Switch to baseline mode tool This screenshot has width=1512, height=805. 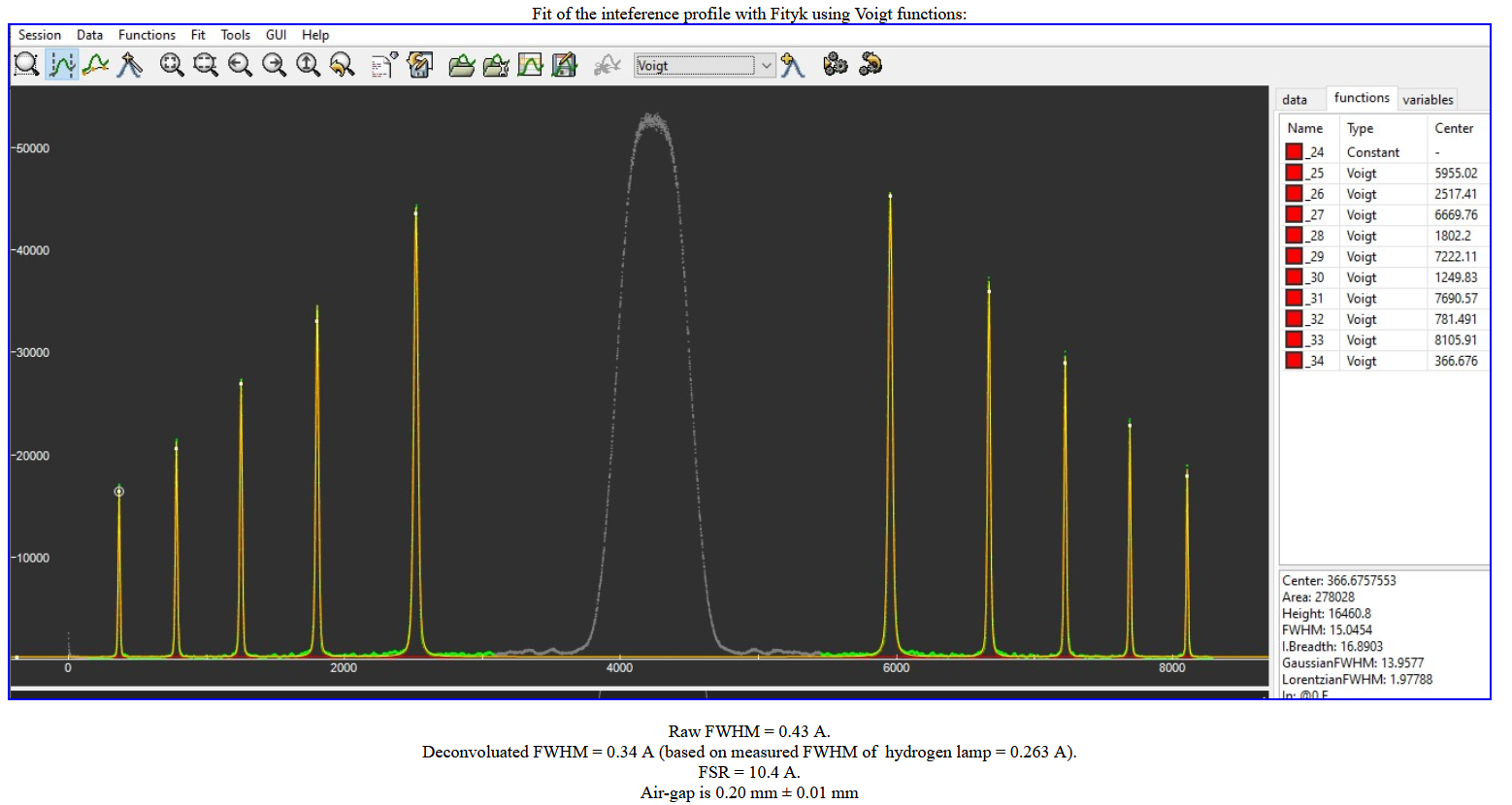[x=95, y=65]
